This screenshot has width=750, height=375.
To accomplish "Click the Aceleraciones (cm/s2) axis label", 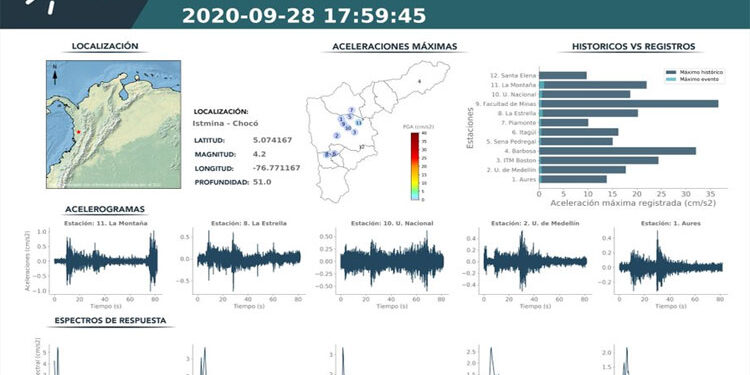I will click(x=27, y=261).
